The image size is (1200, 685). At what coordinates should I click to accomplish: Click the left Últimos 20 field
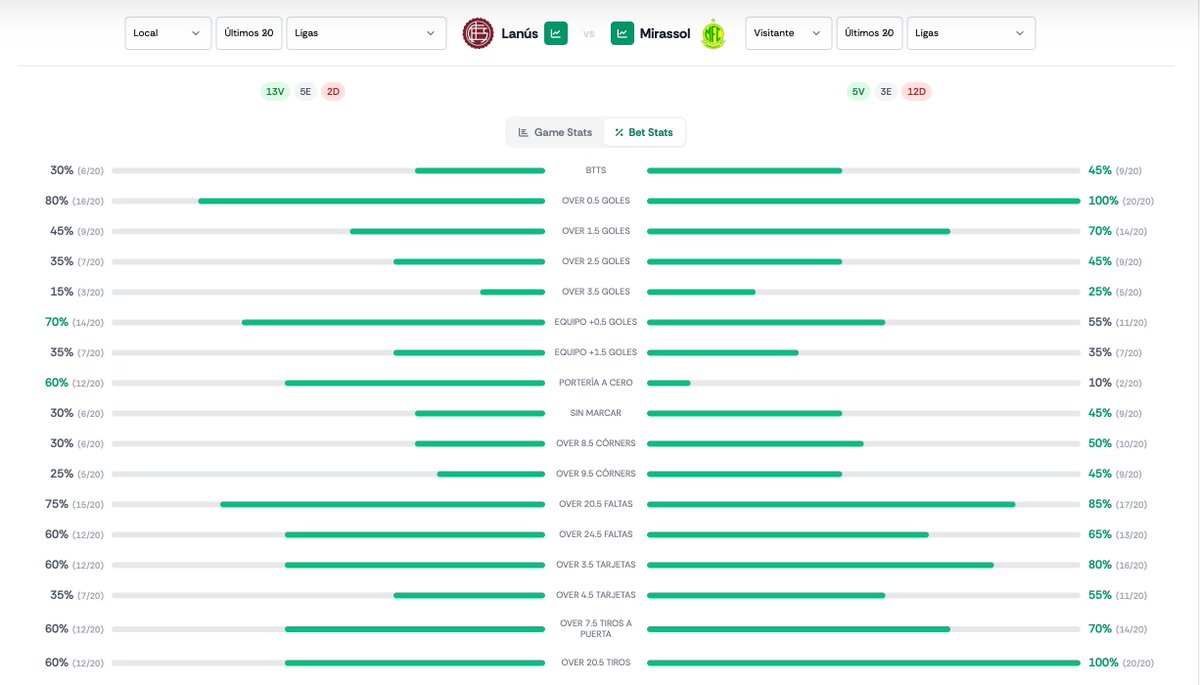click(x=249, y=33)
